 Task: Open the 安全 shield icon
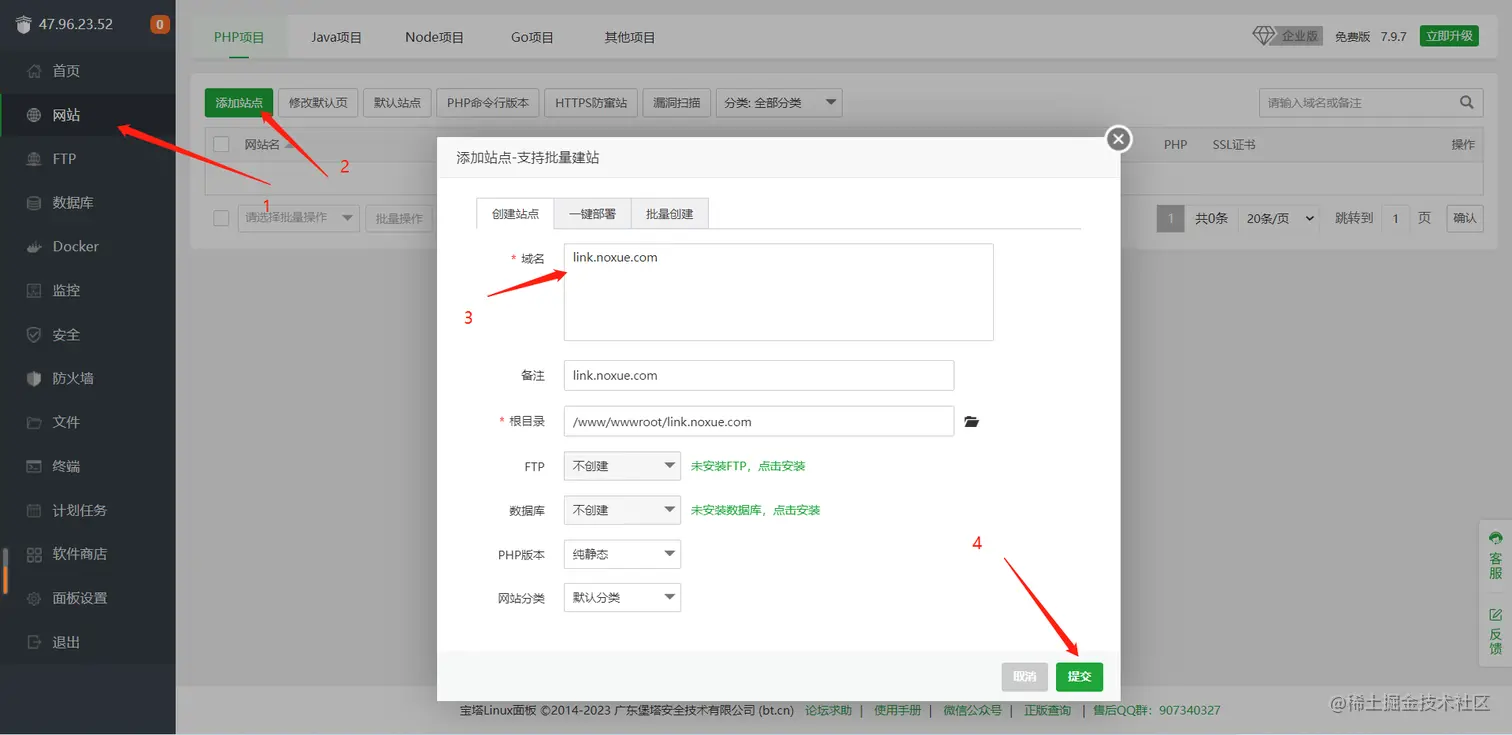click(34, 335)
